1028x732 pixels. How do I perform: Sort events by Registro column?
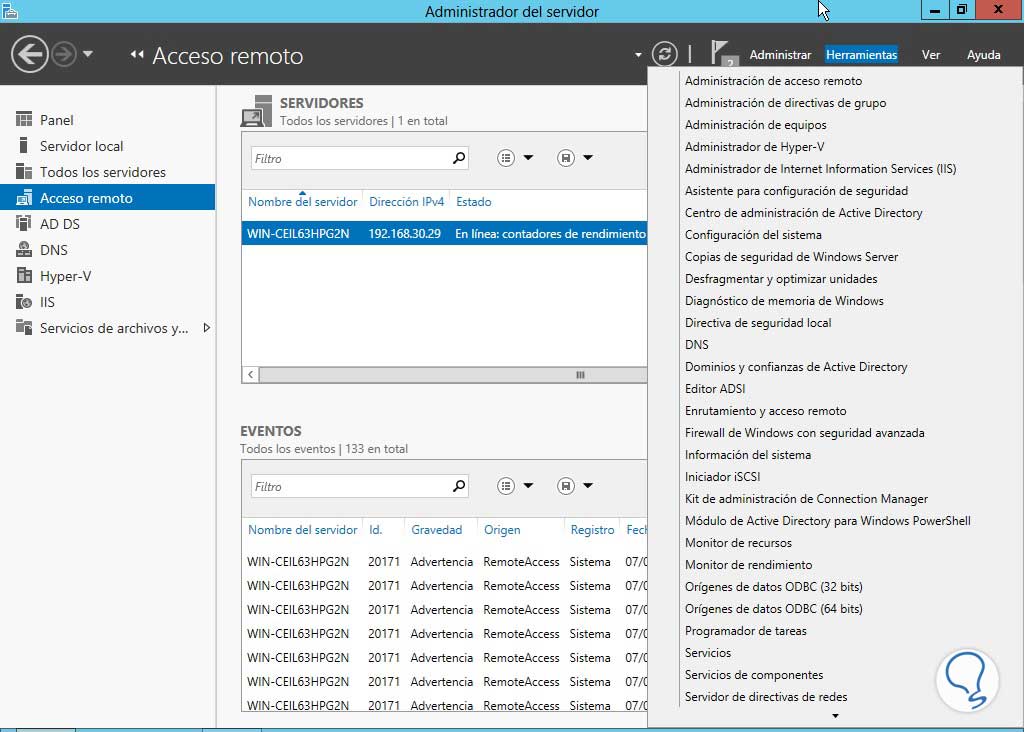click(592, 530)
